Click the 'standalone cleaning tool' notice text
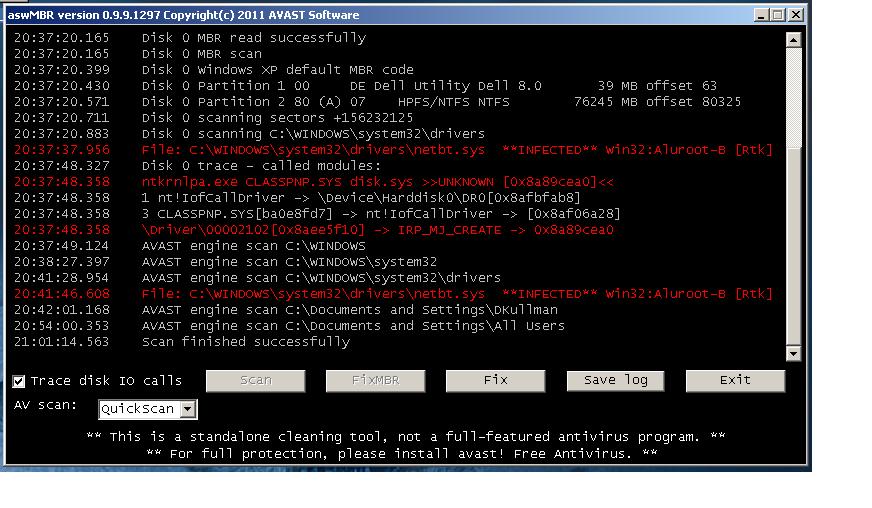The width and height of the screenshot is (872, 508). point(406,437)
